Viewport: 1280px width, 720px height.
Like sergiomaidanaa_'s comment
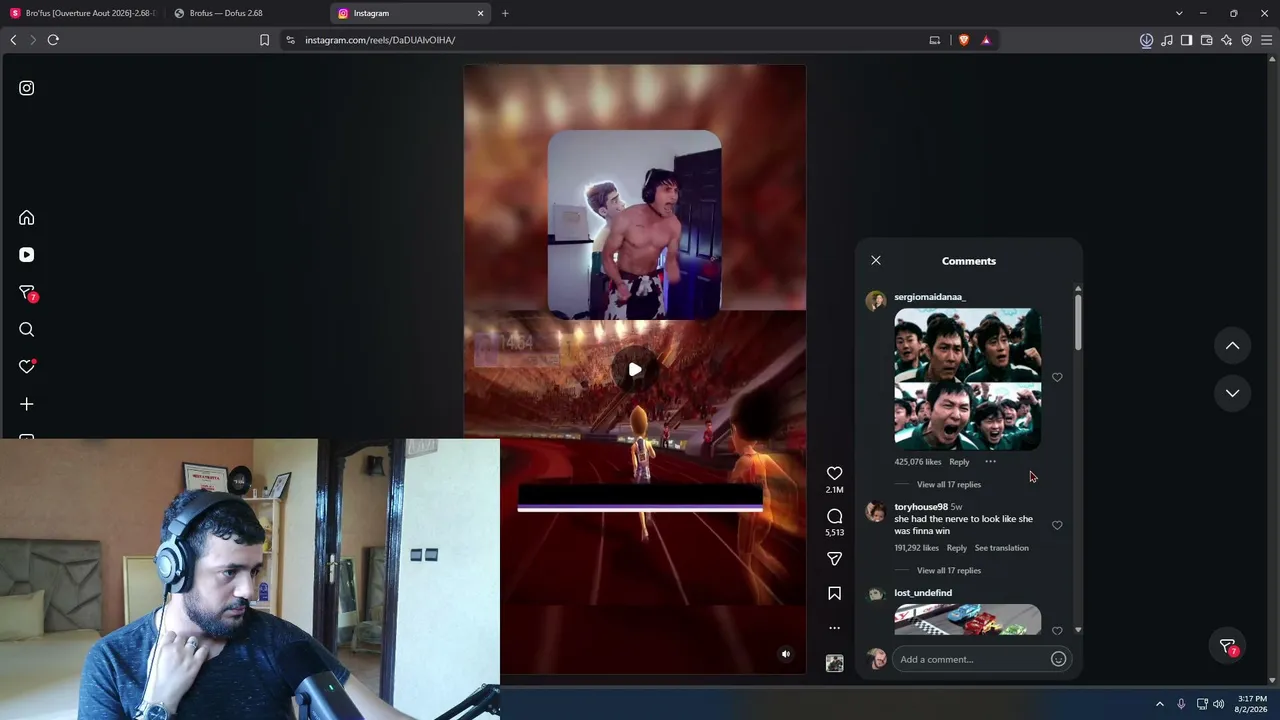pyautogui.click(x=1057, y=377)
